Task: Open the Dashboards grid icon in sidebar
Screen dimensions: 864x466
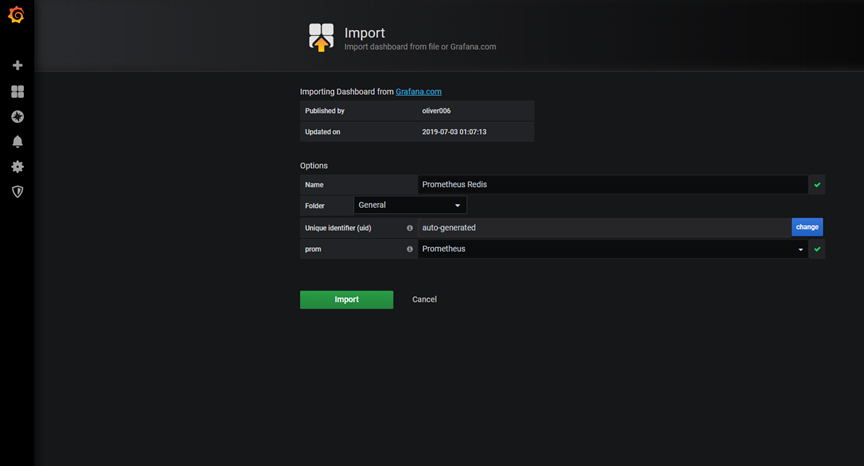Action: (x=18, y=91)
